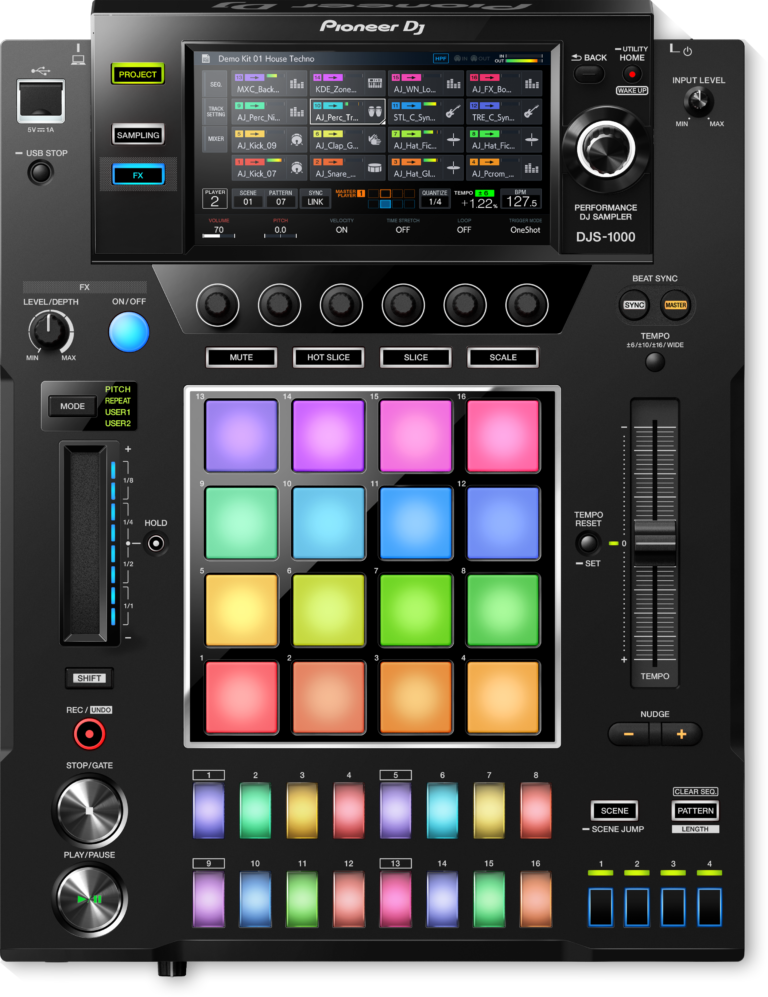Toggle the blue FX ON/OFF button
Viewport: 768px width, 997px height.
point(129,332)
